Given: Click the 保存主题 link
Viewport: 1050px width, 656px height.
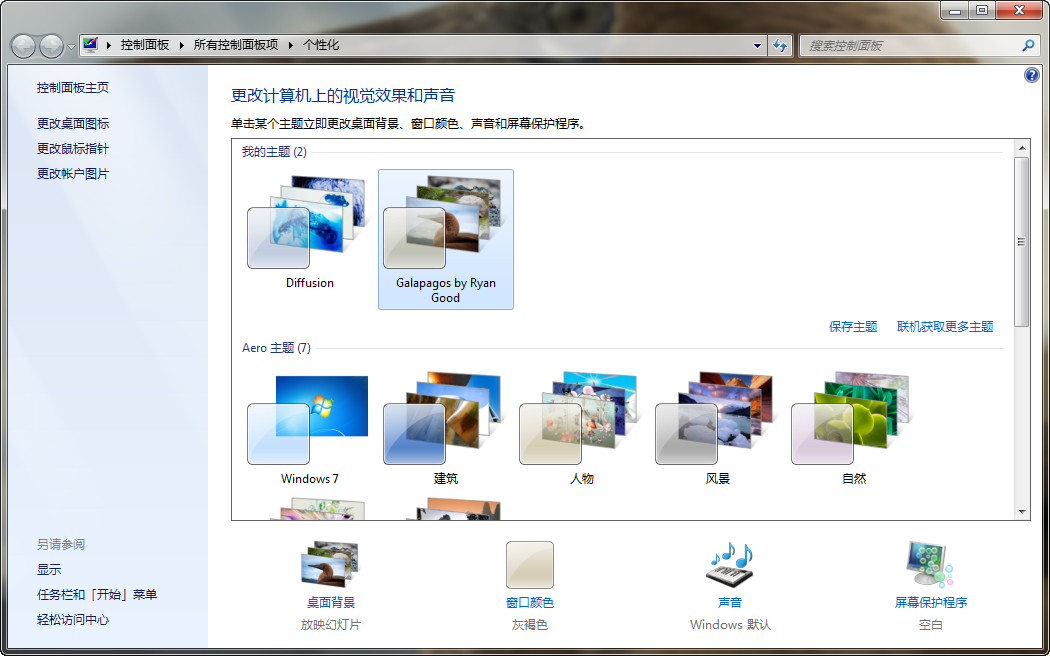Looking at the screenshot, I should [x=853, y=326].
